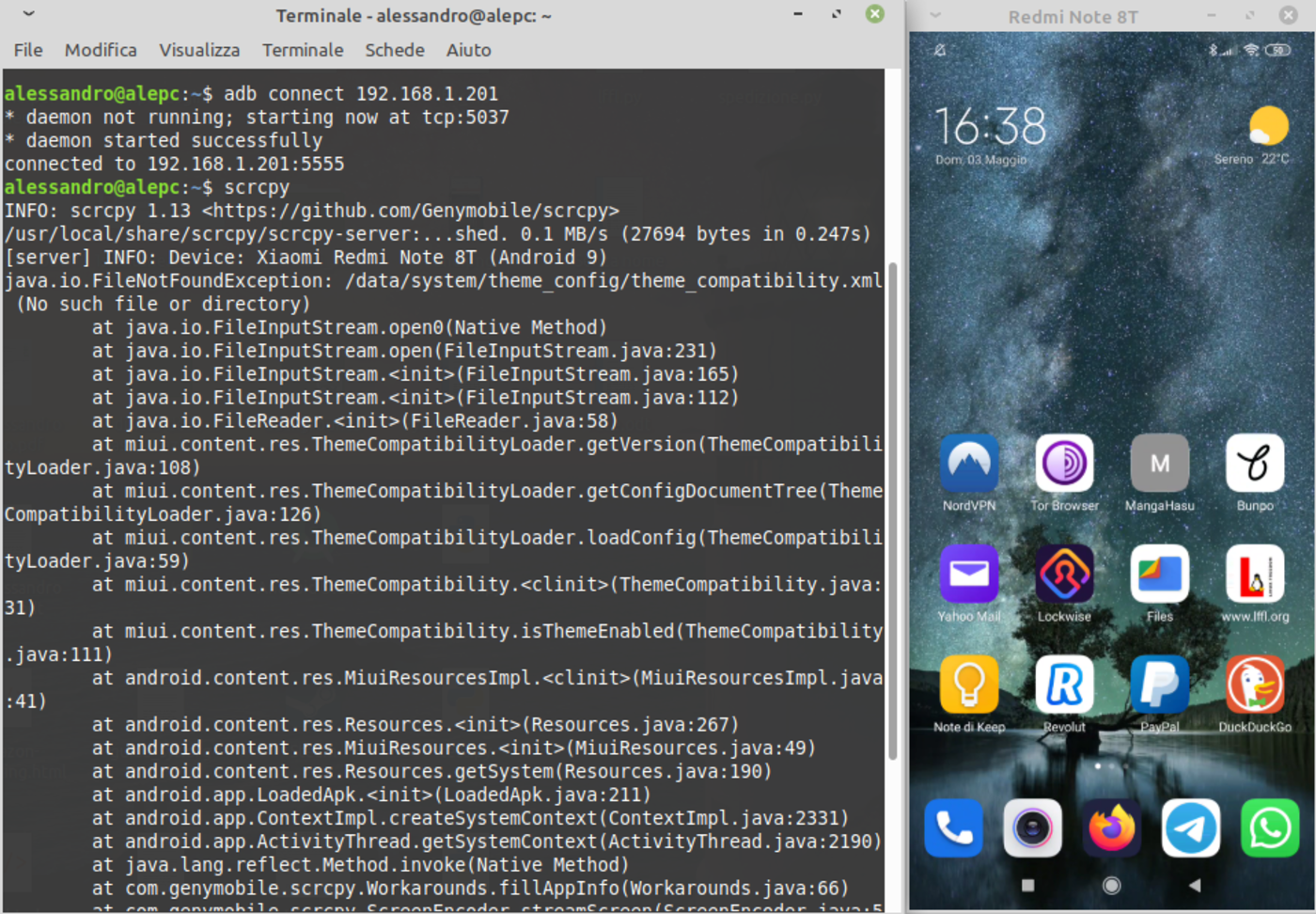Launch Firefox Lockwise
Screen dimensions: 1316x914
point(1065,574)
